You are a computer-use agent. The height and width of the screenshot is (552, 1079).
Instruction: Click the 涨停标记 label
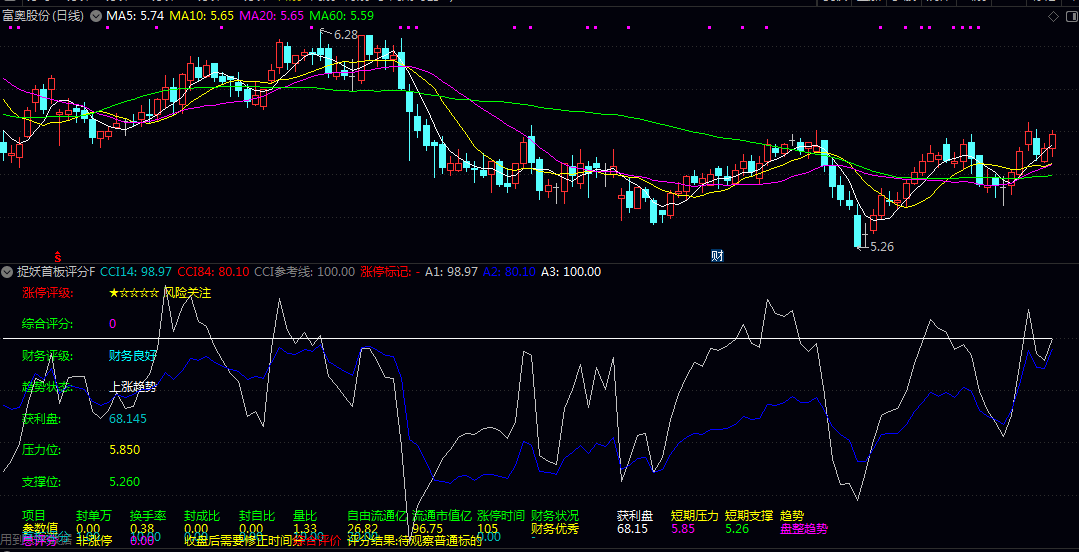pos(390,272)
